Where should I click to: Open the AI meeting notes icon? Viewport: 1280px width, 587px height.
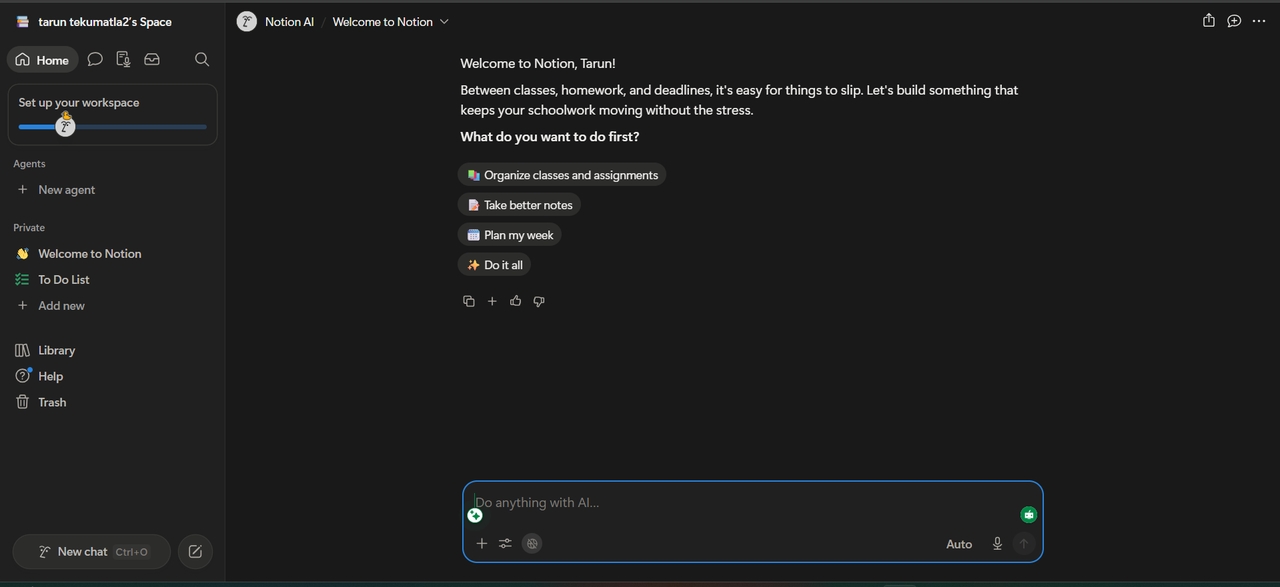(x=123, y=60)
